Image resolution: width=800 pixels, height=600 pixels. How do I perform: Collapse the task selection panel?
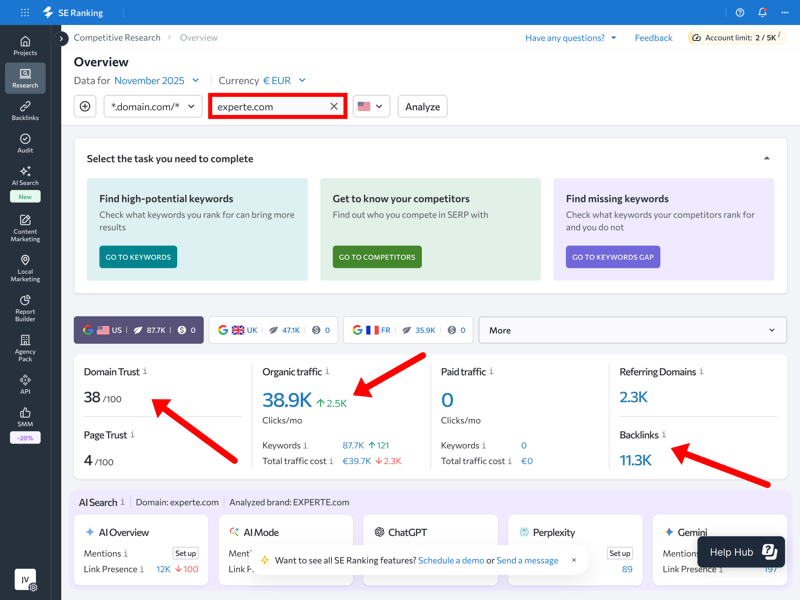coord(767,158)
